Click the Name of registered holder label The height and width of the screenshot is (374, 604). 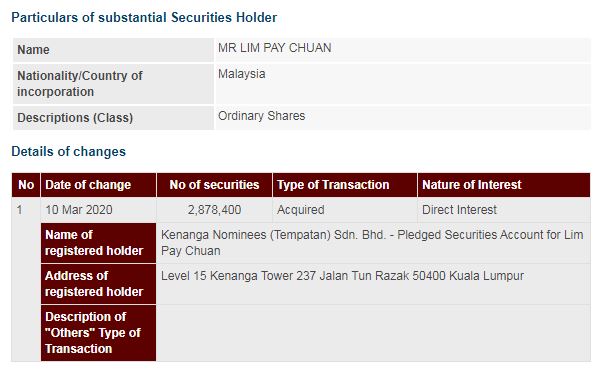(x=99, y=243)
